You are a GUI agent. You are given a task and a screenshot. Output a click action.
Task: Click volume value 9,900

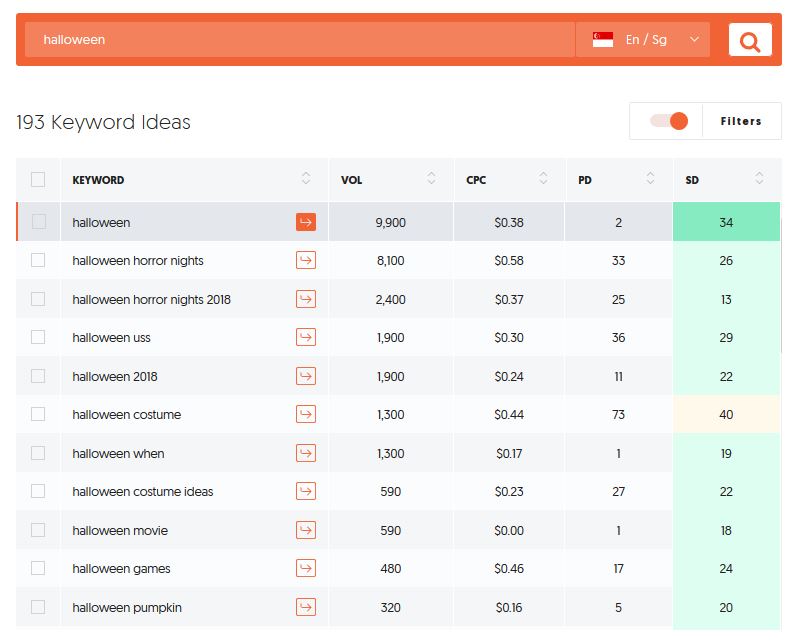[390, 223]
